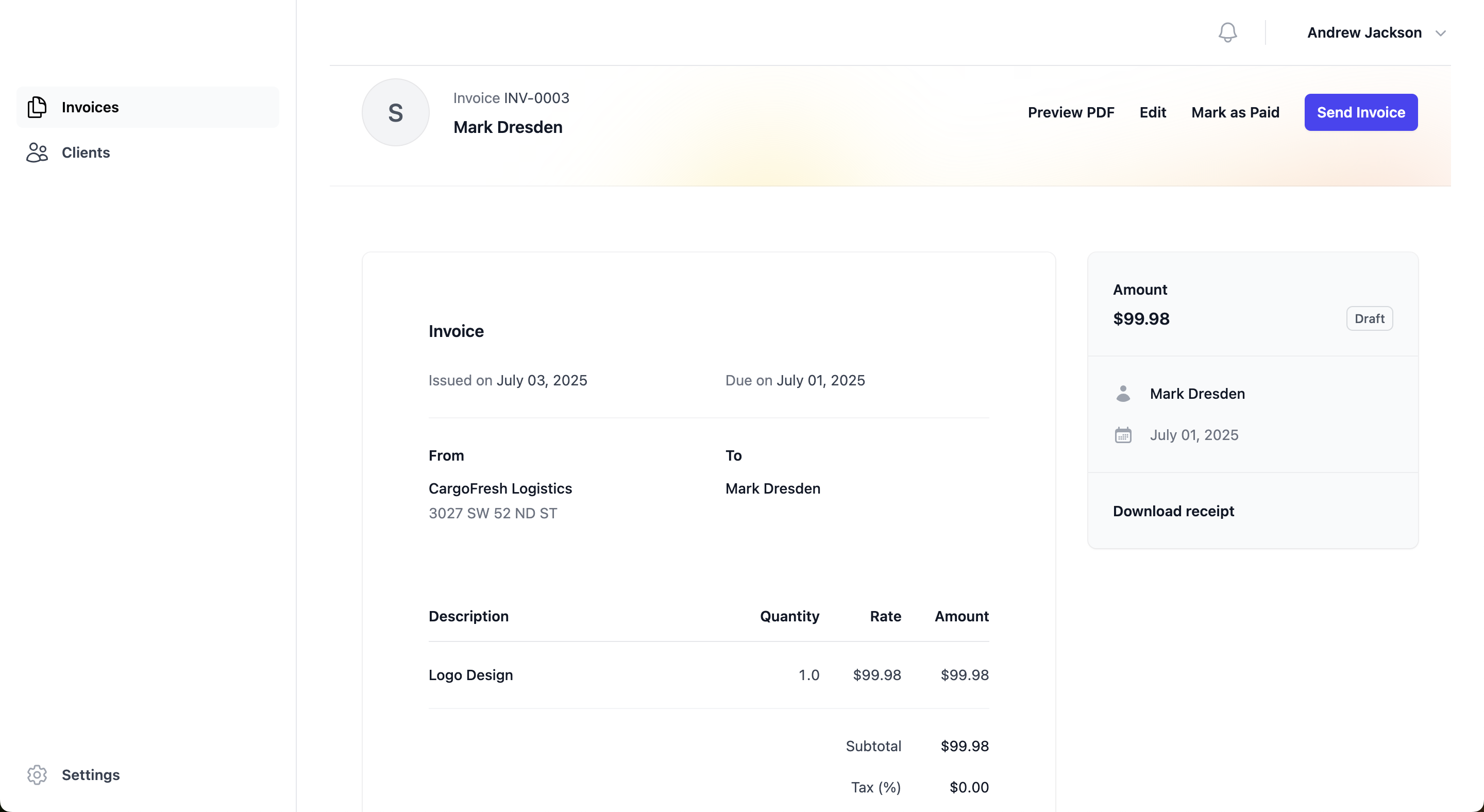The image size is (1484, 812).
Task: Click the Edit invoice button
Action: (x=1152, y=112)
